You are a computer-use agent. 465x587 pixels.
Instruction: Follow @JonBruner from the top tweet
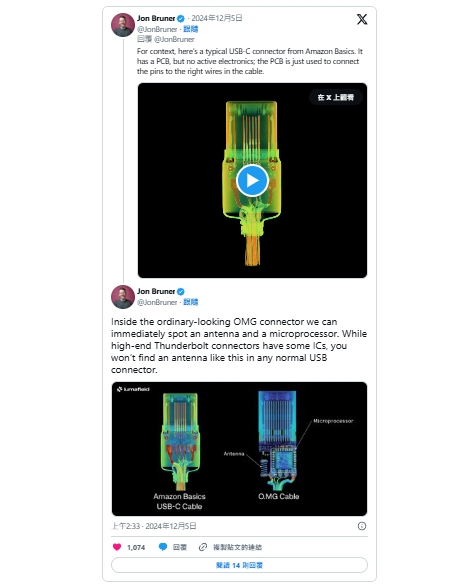(191, 29)
